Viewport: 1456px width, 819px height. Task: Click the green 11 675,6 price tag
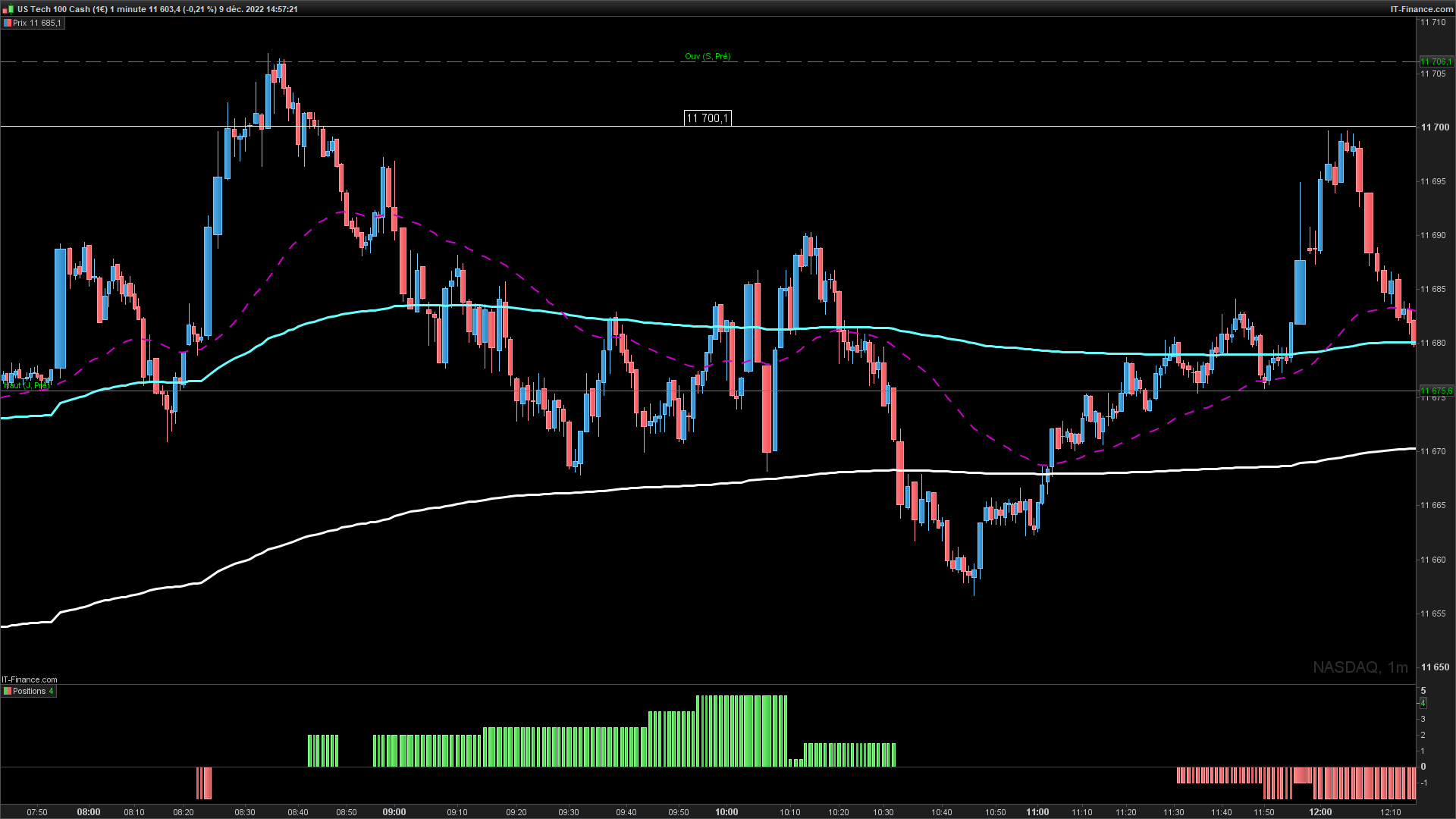[x=1436, y=391]
